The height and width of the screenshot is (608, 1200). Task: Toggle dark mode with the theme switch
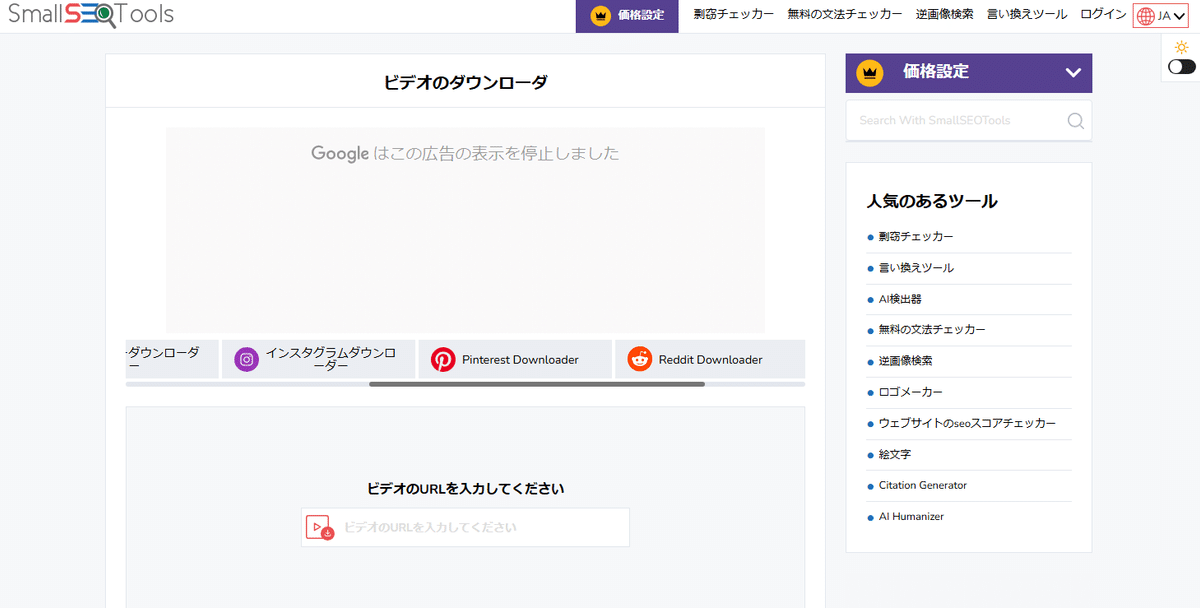tap(1181, 65)
